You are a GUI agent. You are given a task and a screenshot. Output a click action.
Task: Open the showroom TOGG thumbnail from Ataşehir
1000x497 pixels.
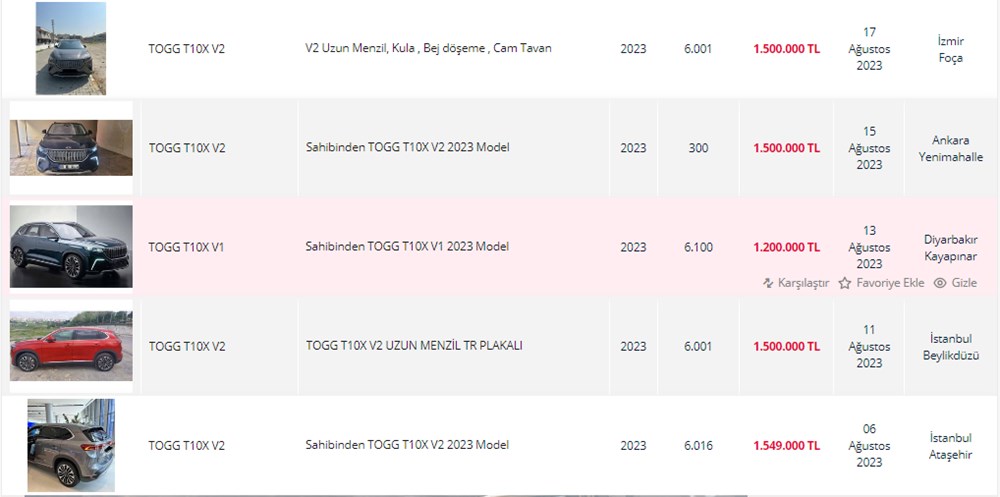pyautogui.click(x=71, y=445)
